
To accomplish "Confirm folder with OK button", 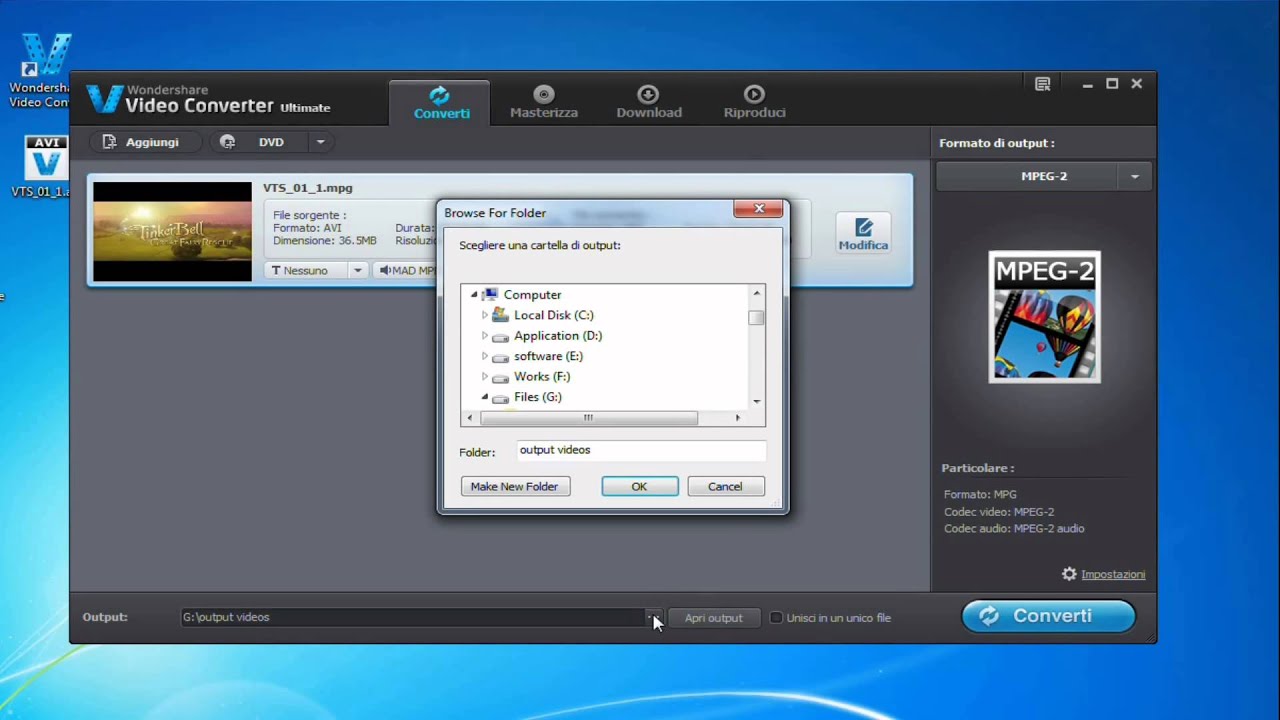I will coord(639,486).
